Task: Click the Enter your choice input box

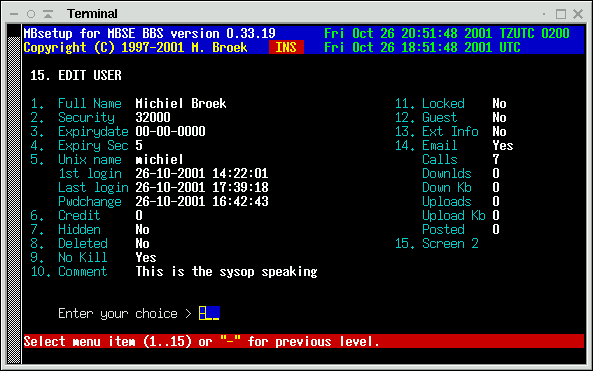Action: 209,313
